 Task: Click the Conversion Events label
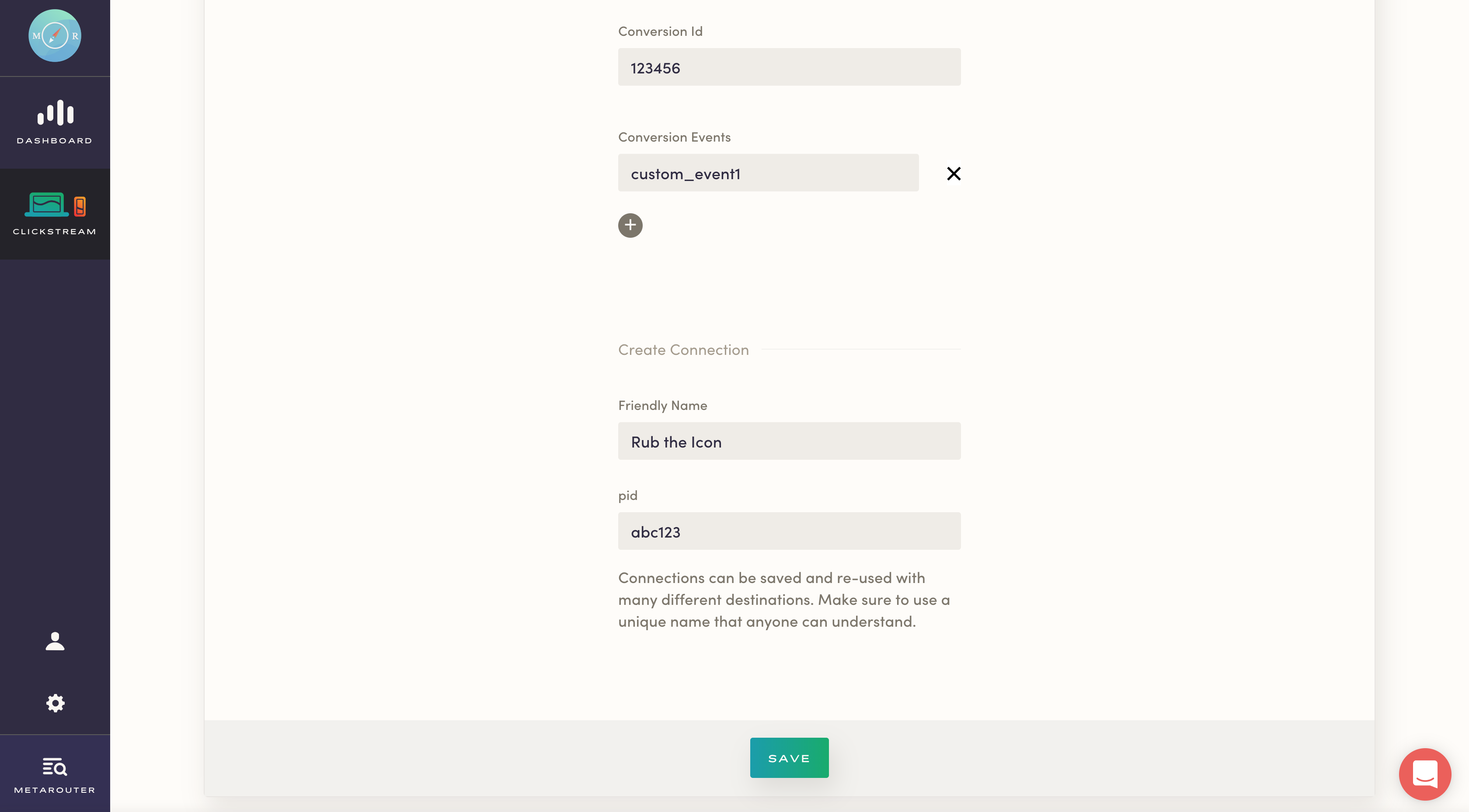(x=674, y=137)
